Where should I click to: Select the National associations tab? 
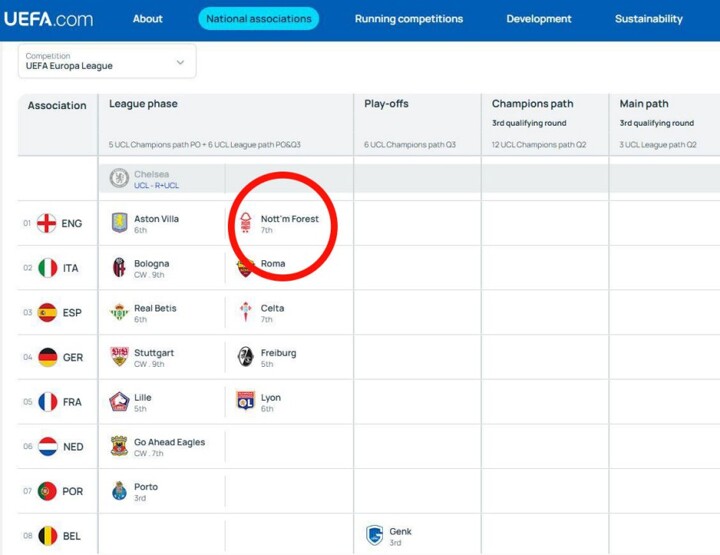(x=258, y=19)
